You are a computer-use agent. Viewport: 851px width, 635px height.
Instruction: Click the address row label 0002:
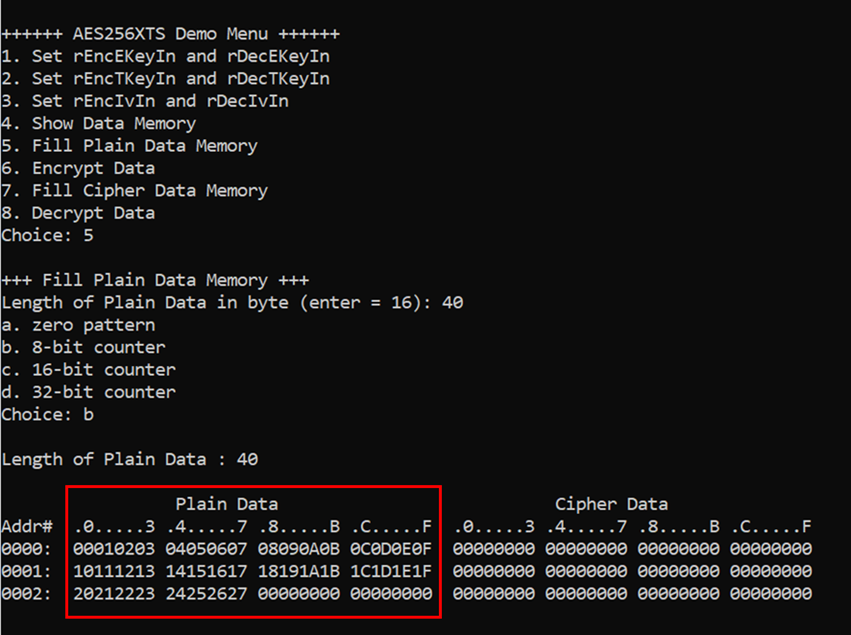click(27, 594)
